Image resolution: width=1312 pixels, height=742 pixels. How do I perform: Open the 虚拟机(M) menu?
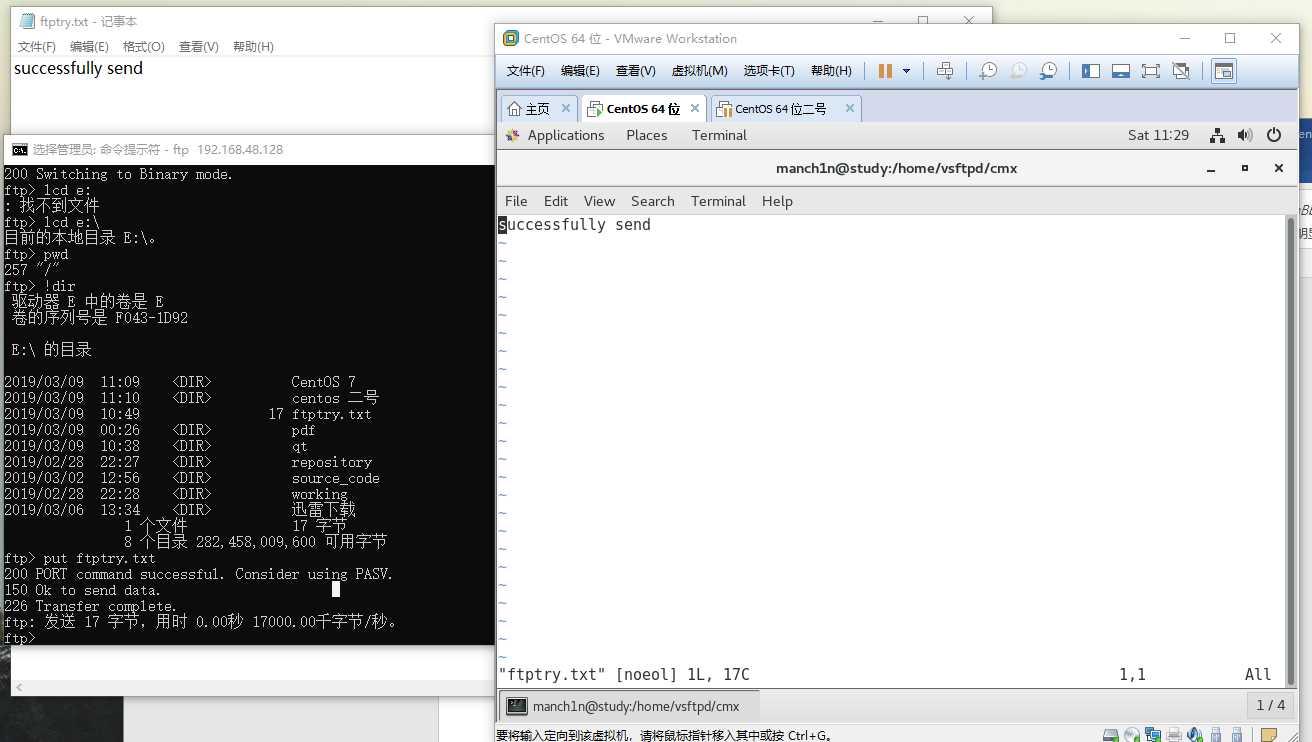click(699, 71)
